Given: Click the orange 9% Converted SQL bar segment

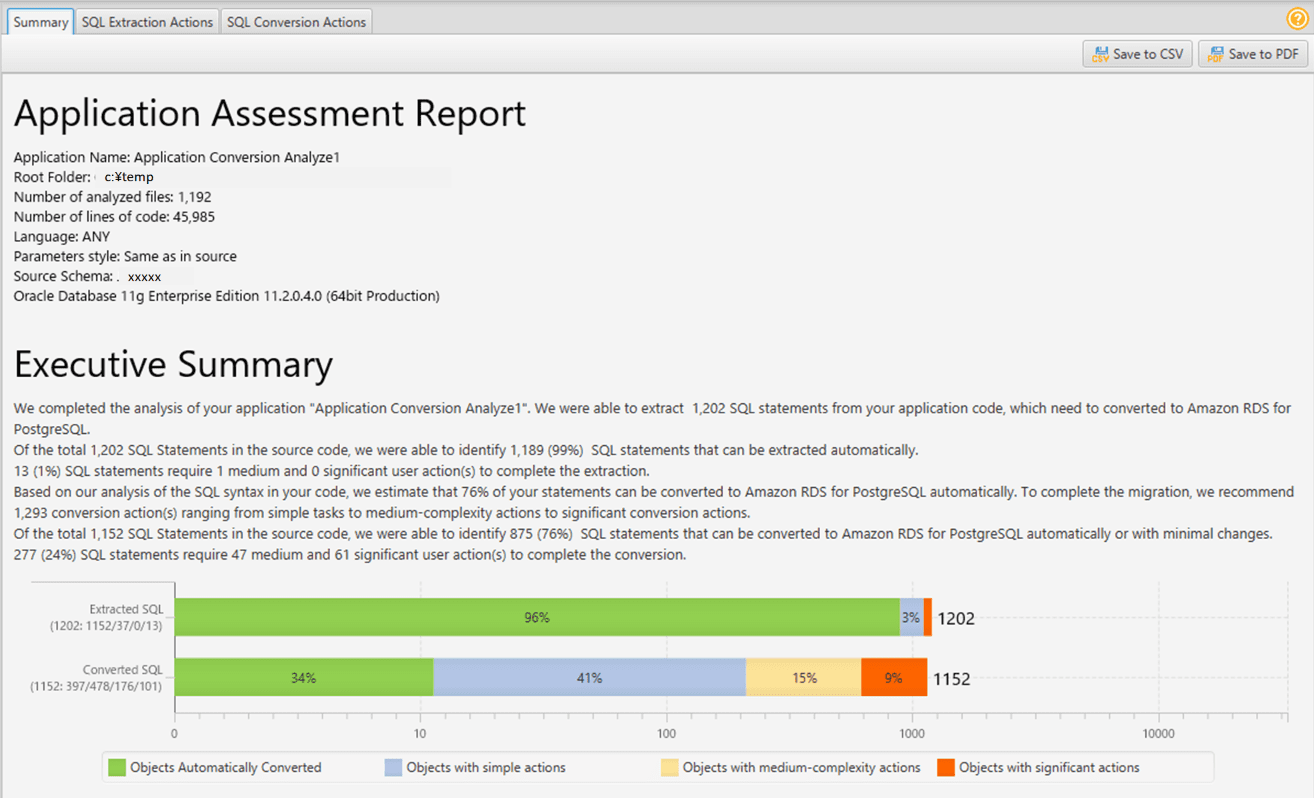Looking at the screenshot, I should pos(894,677).
